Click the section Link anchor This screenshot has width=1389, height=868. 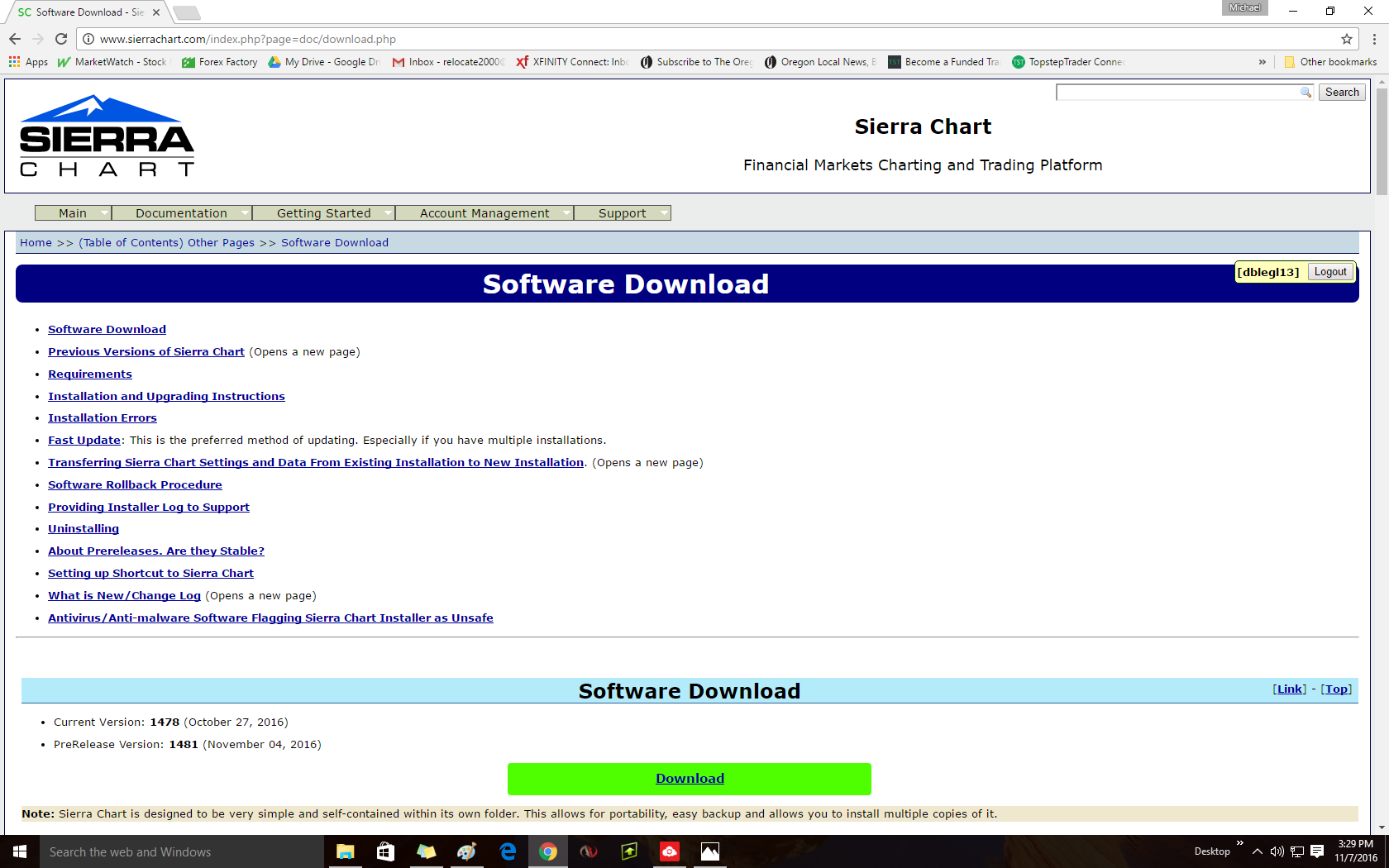pos(1290,689)
